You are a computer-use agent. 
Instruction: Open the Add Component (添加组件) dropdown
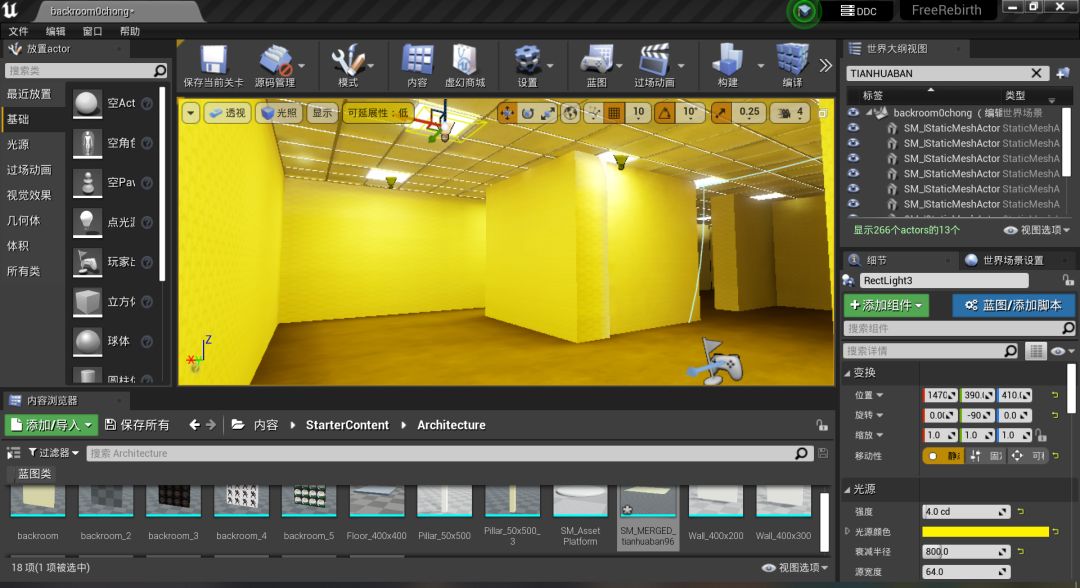click(x=886, y=305)
